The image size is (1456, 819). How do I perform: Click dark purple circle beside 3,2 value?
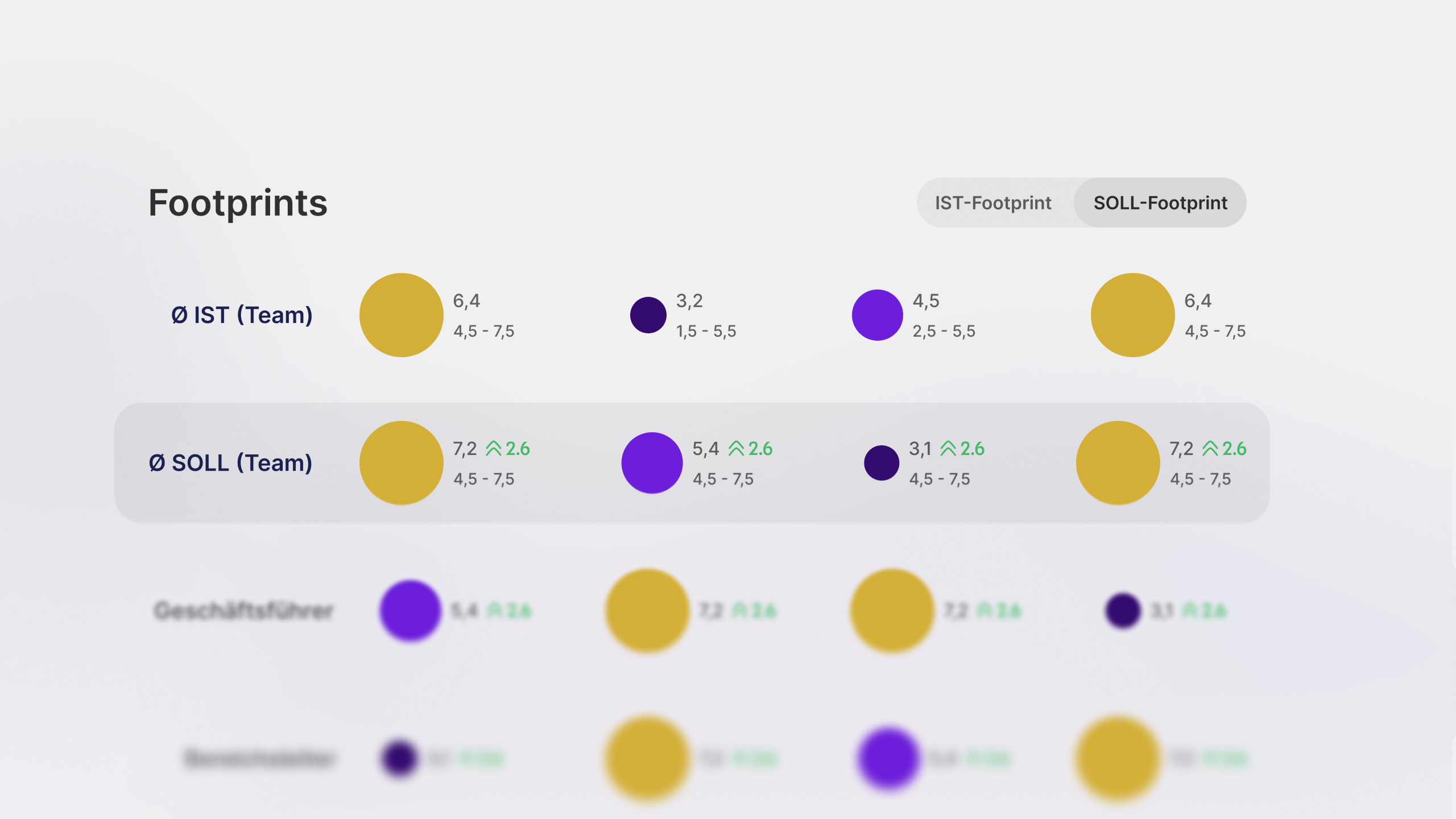(x=648, y=315)
